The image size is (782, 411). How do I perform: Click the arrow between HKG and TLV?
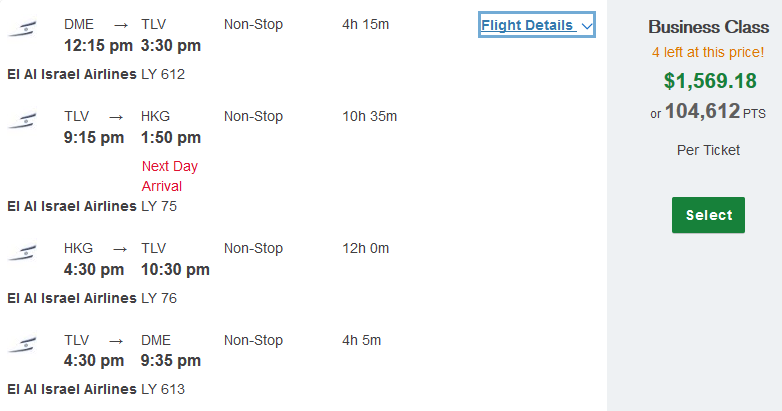tap(120, 249)
